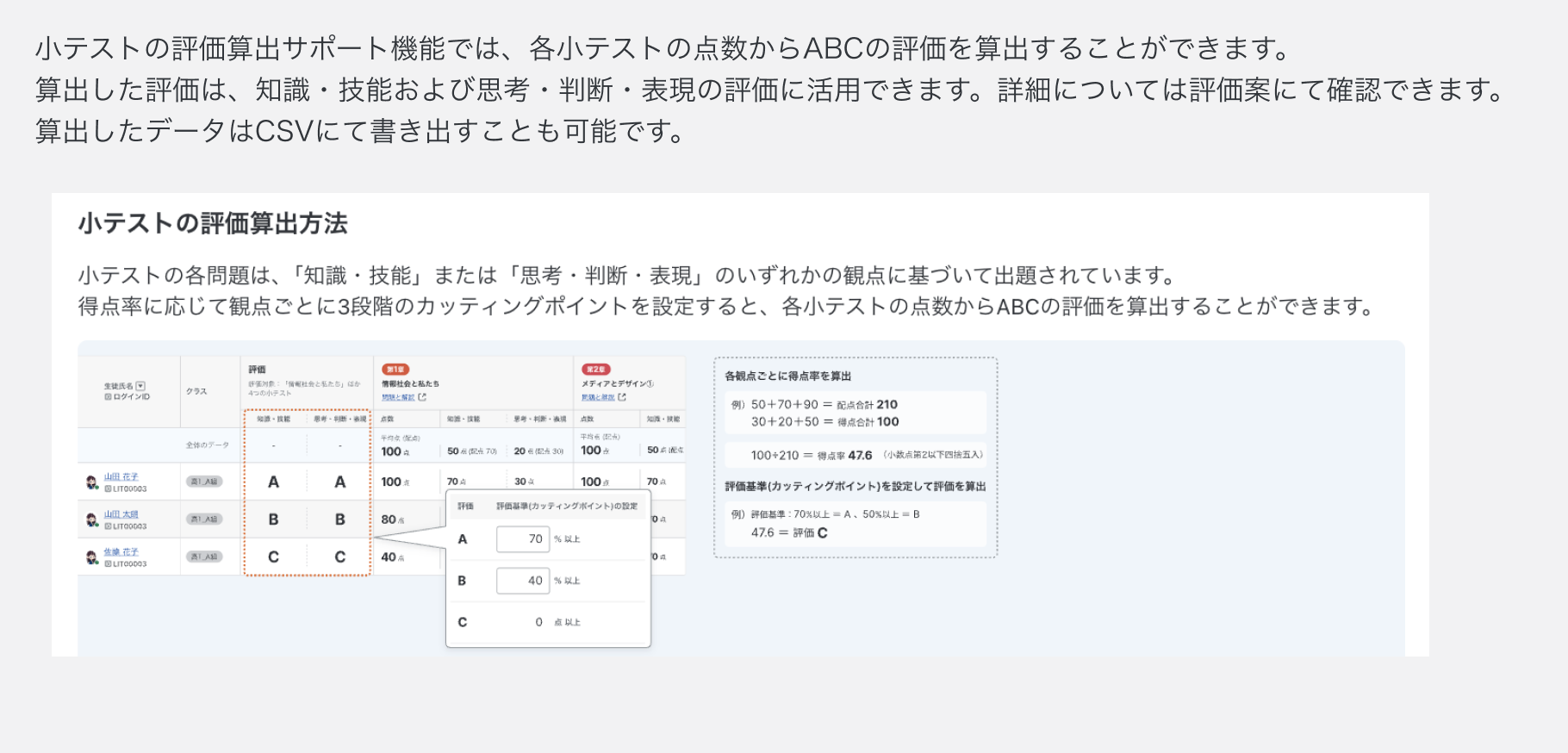Click the grade C value 0 点以上
The image size is (1568, 753).
click(557, 622)
